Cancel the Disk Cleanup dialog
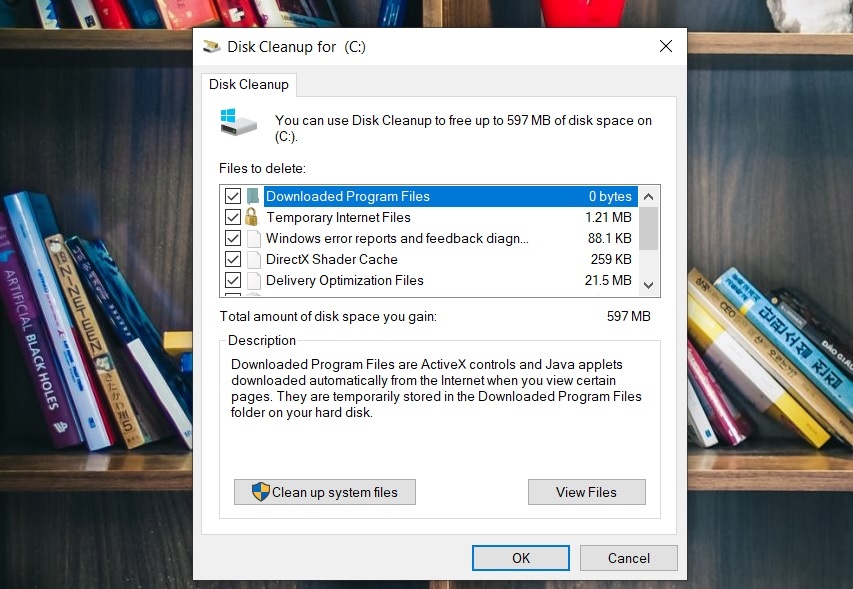 pos(628,558)
